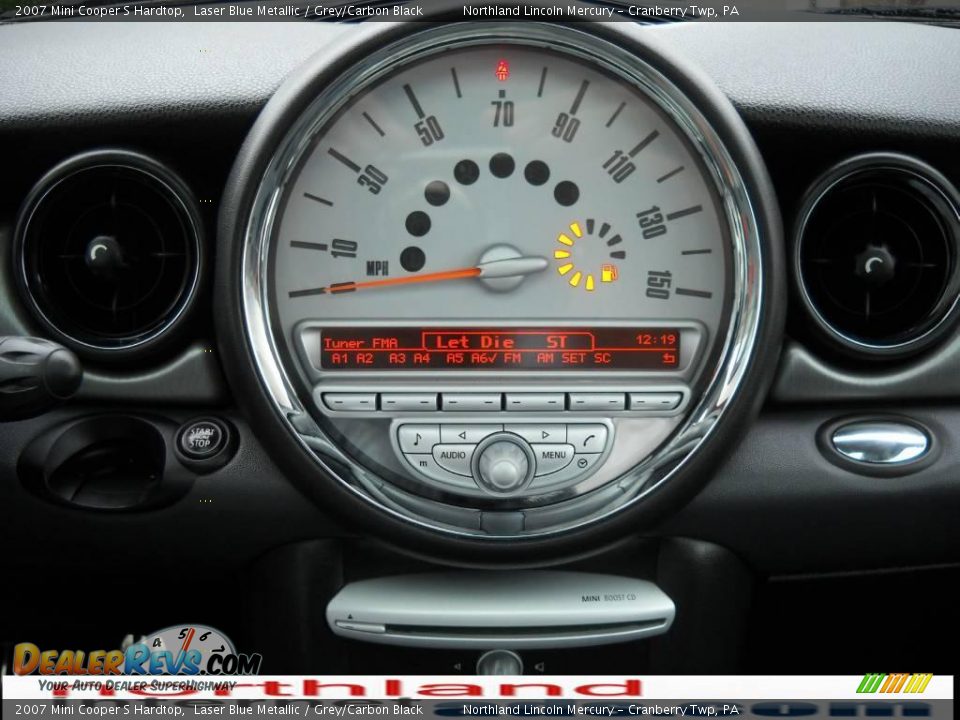Click the DealerRevs.com logo
This screenshot has width=960, height=720.
click(137, 659)
